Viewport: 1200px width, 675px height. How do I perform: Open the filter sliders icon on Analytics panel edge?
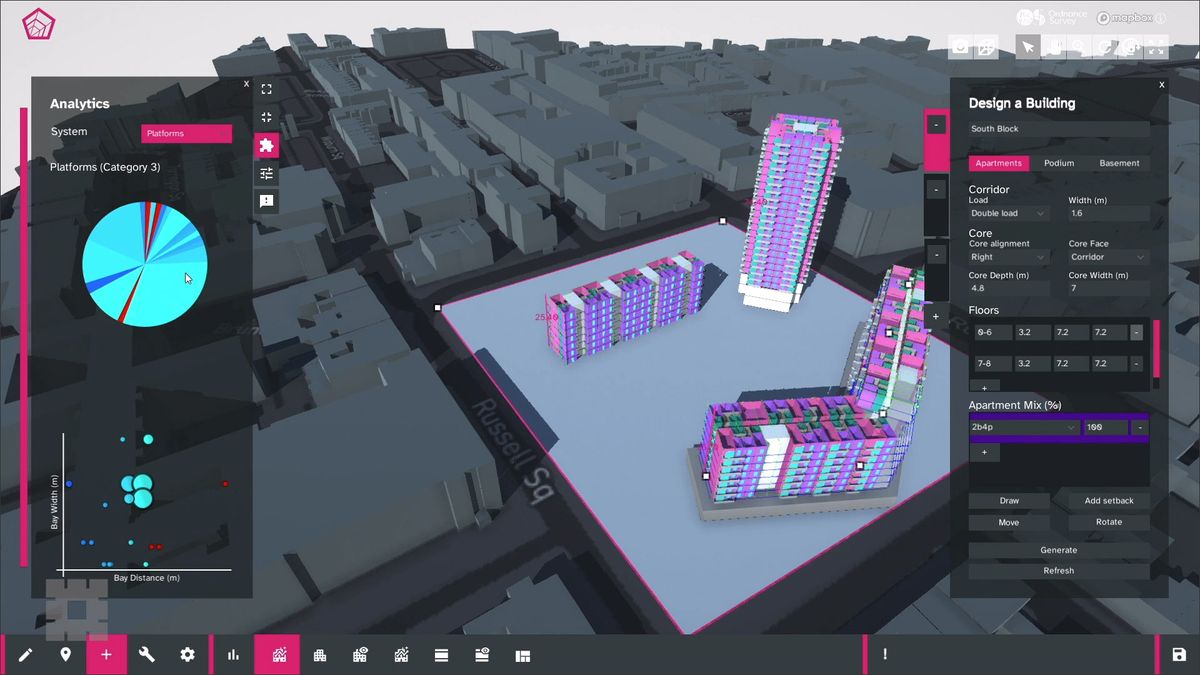coord(266,174)
